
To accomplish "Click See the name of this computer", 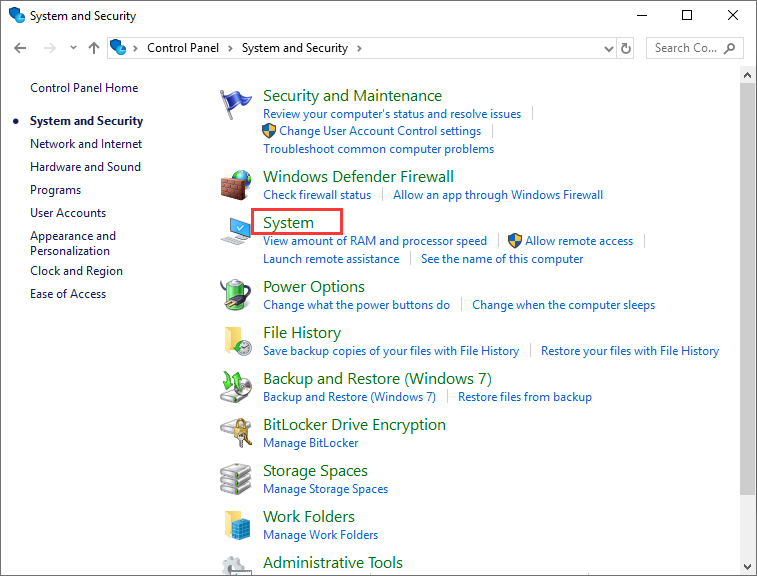I will pos(502,259).
